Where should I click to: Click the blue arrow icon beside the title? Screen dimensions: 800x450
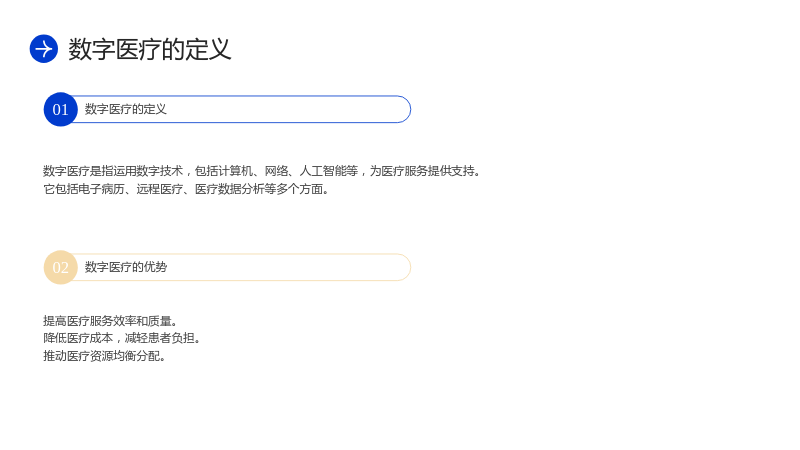pos(44,49)
